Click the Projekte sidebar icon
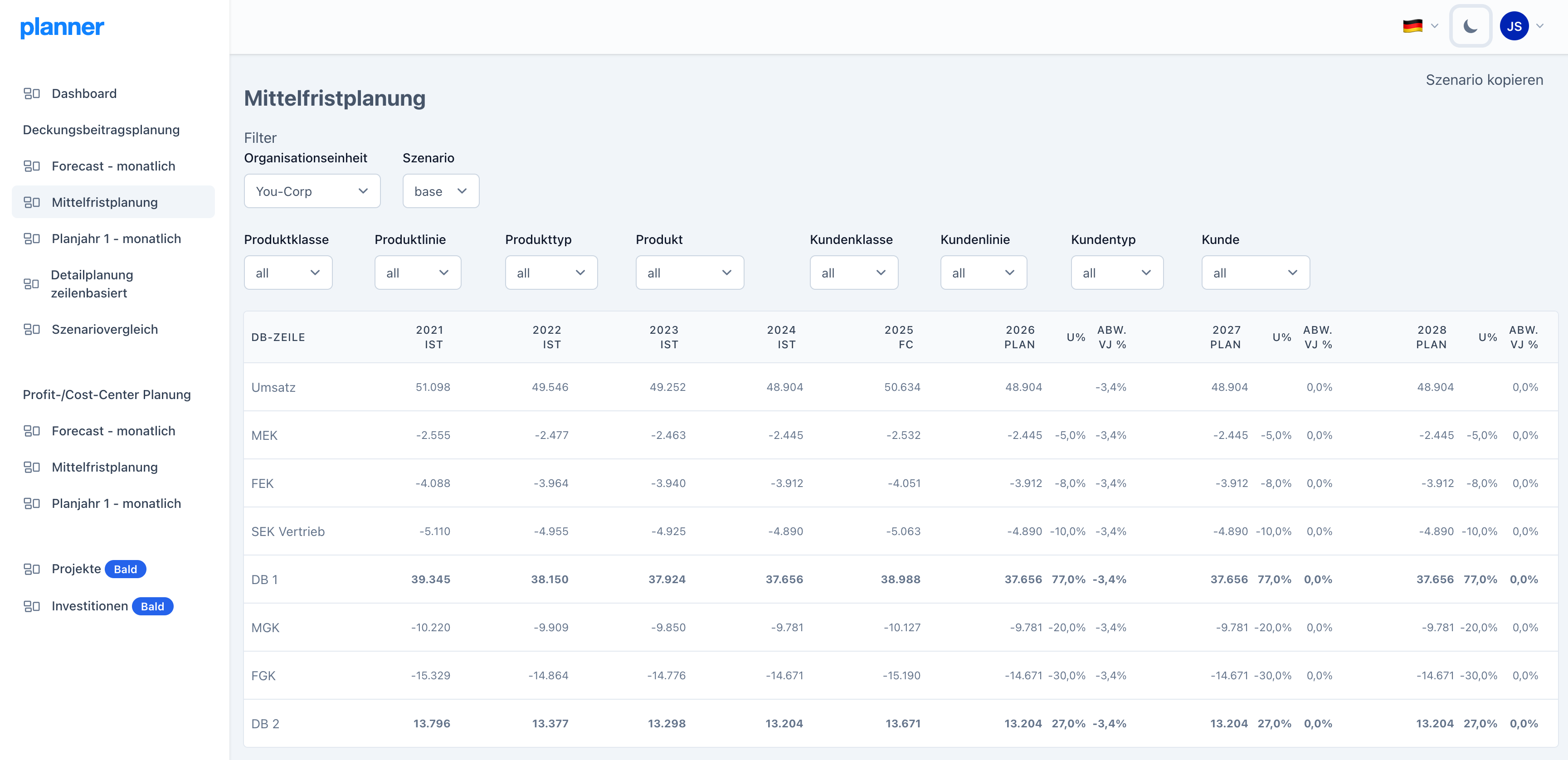The image size is (1568, 760). (x=32, y=569)
